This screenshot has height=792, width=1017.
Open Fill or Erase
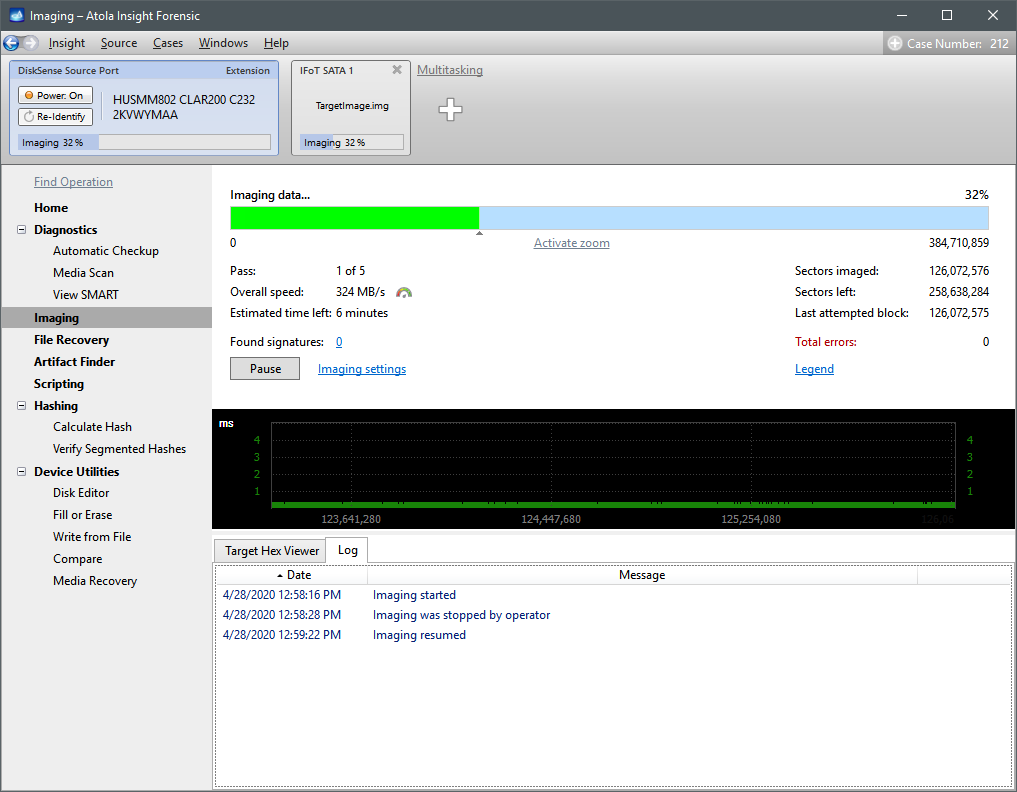click(x=82, y=515)
